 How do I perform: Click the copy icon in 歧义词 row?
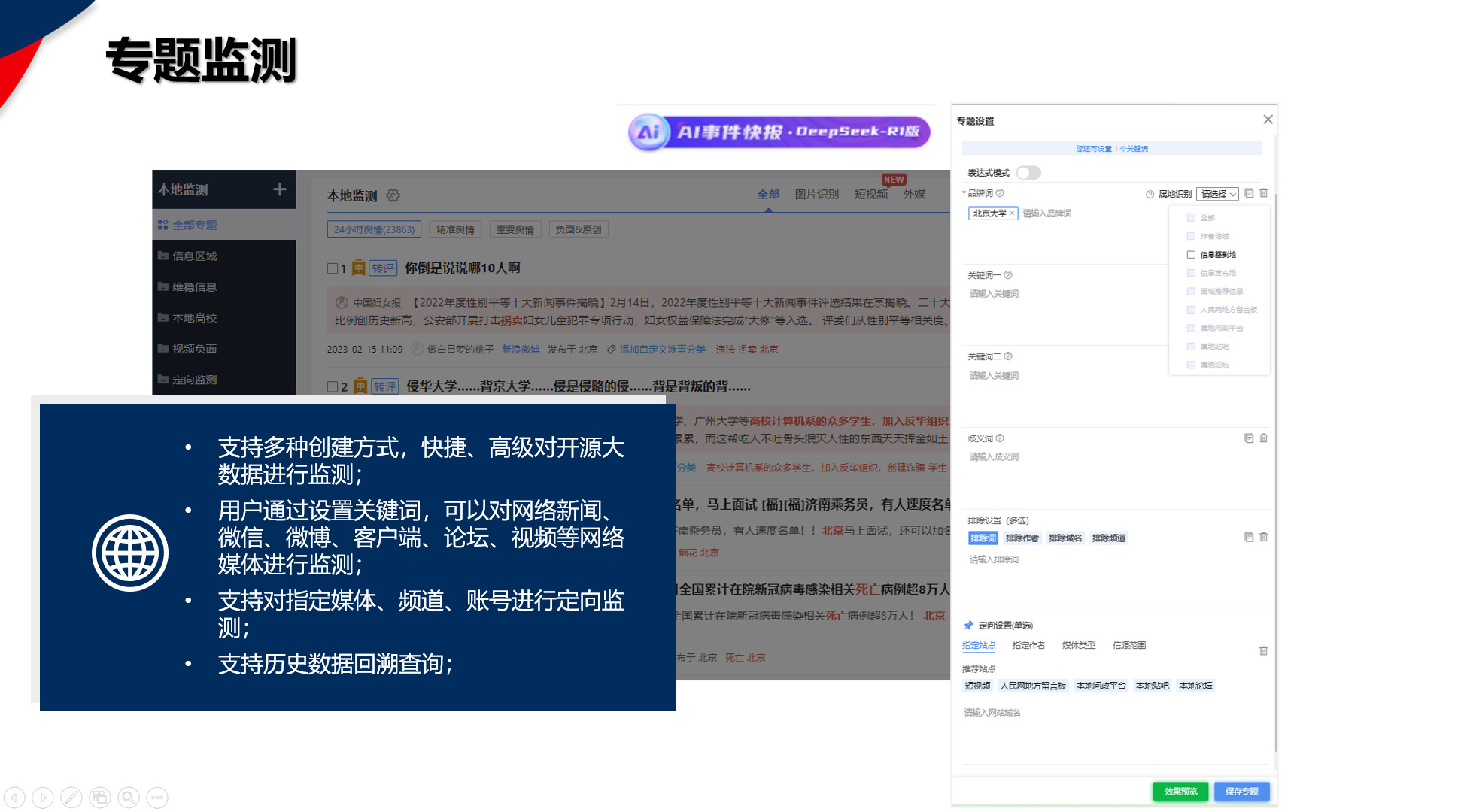tap(1249, 438)
